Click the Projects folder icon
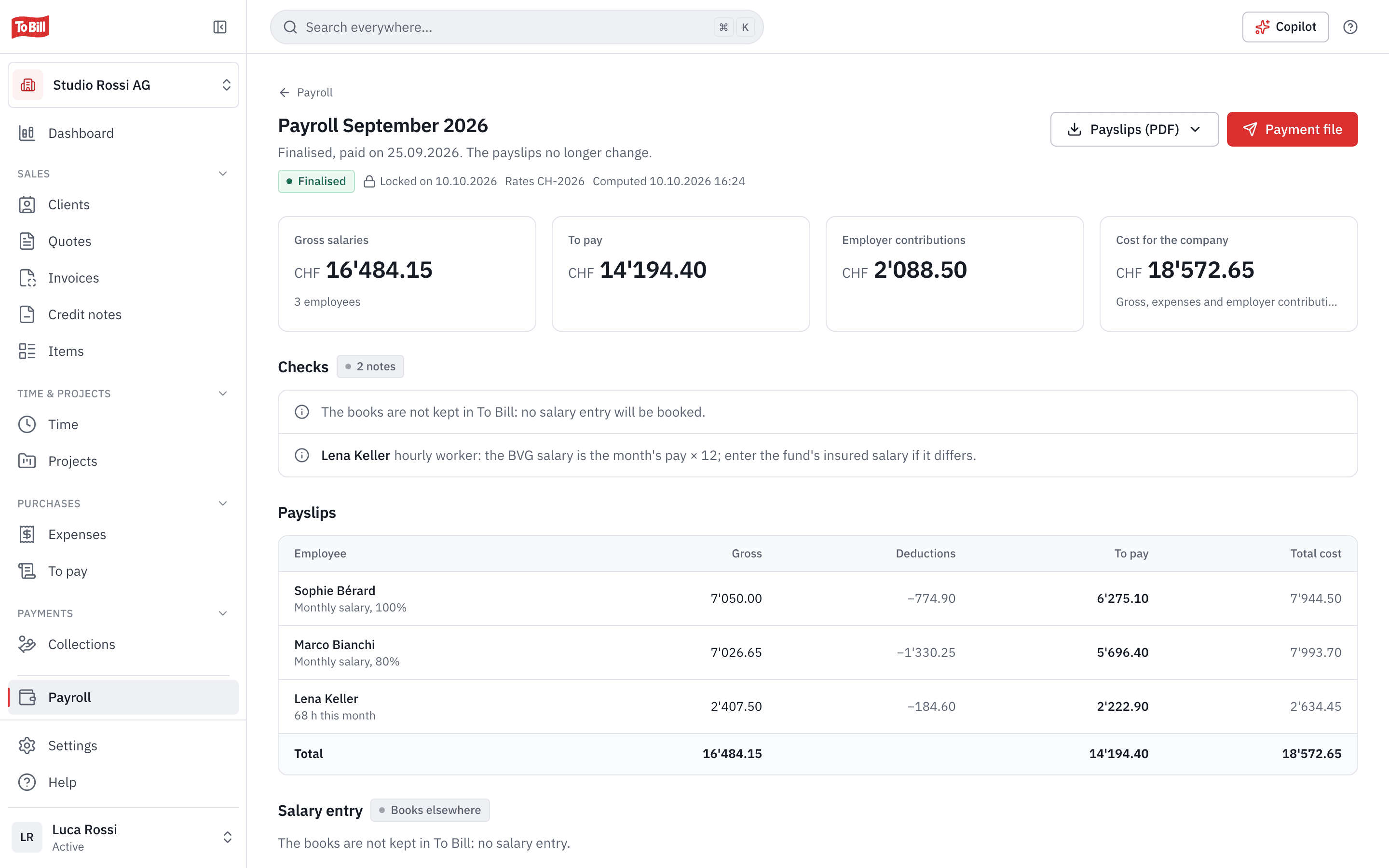This screenshot has height=868, width=1389. click(x=27, y=461)
